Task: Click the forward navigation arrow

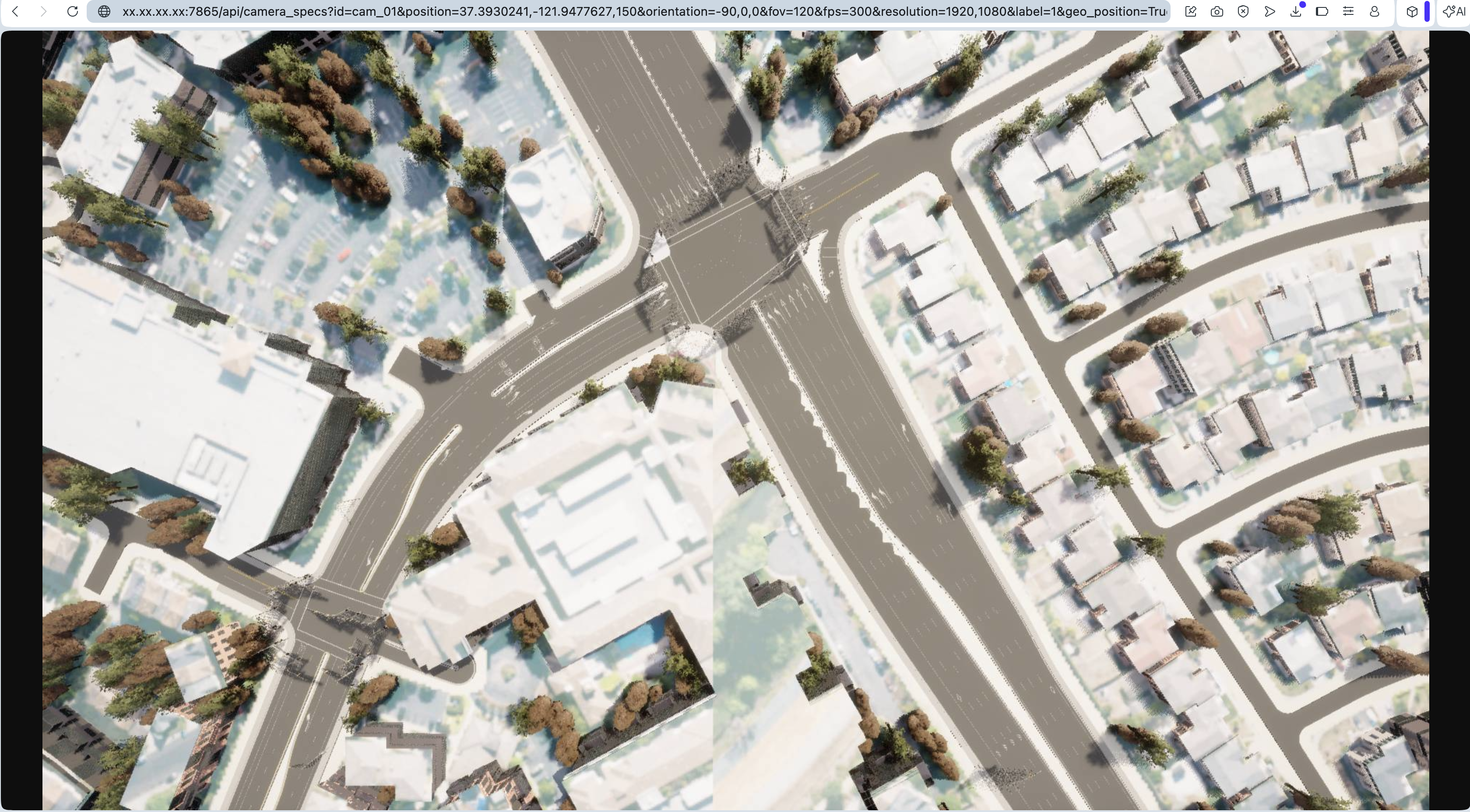Action: [43, 11]
